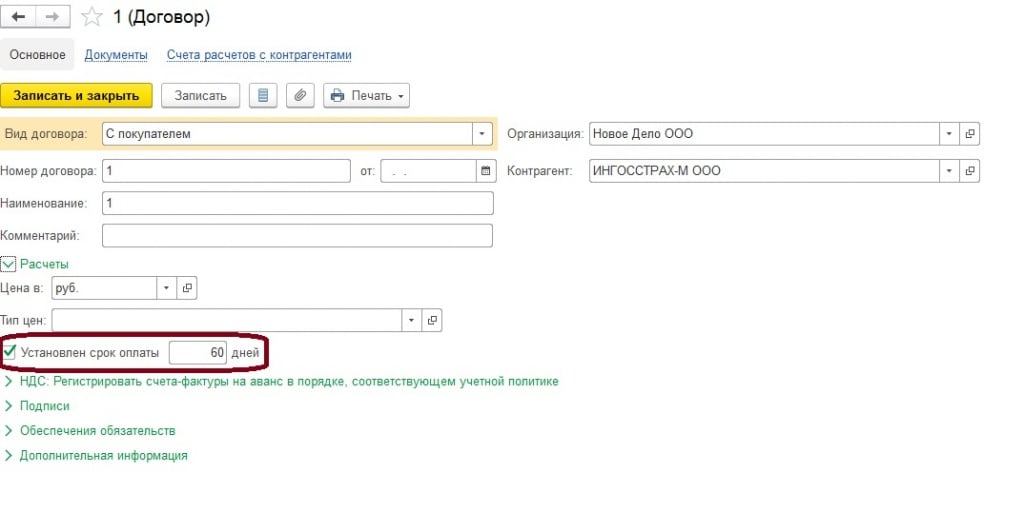1024x532 pixels.
Task: Open Счета расчетов с контрагентами tab
Action: pos(259,55)
